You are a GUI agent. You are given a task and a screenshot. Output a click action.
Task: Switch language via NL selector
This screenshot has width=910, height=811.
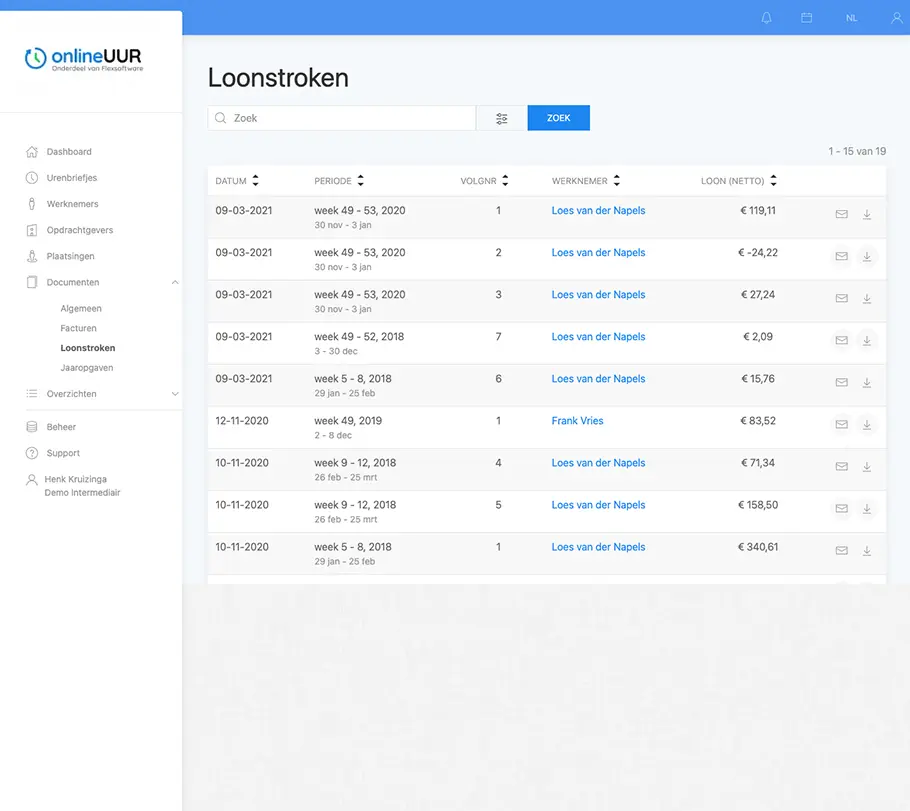(x=851, y=18)
